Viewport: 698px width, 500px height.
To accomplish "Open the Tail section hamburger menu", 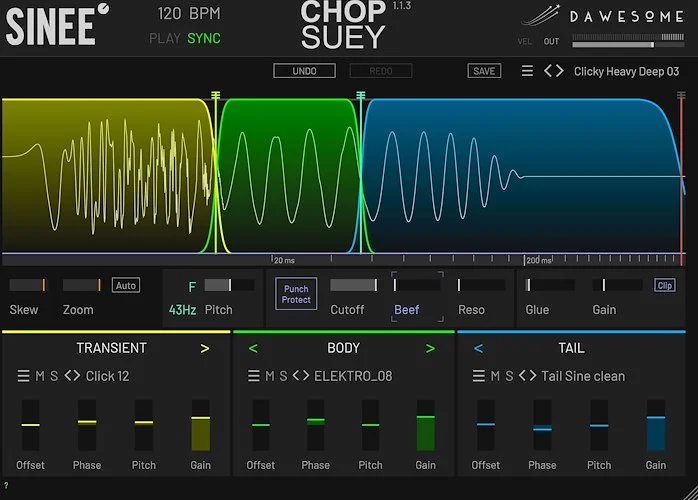I will point(479,376).
